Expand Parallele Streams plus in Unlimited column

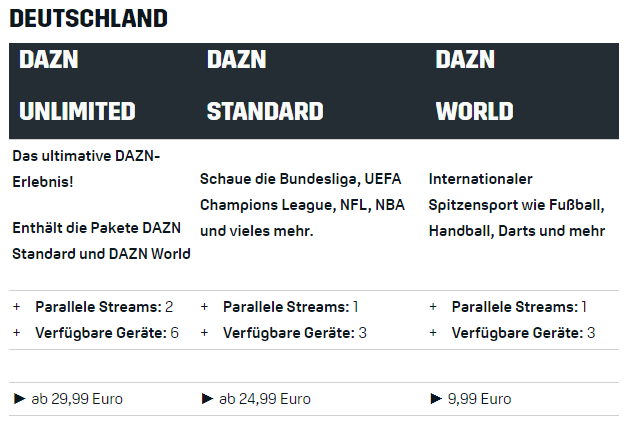16,307
